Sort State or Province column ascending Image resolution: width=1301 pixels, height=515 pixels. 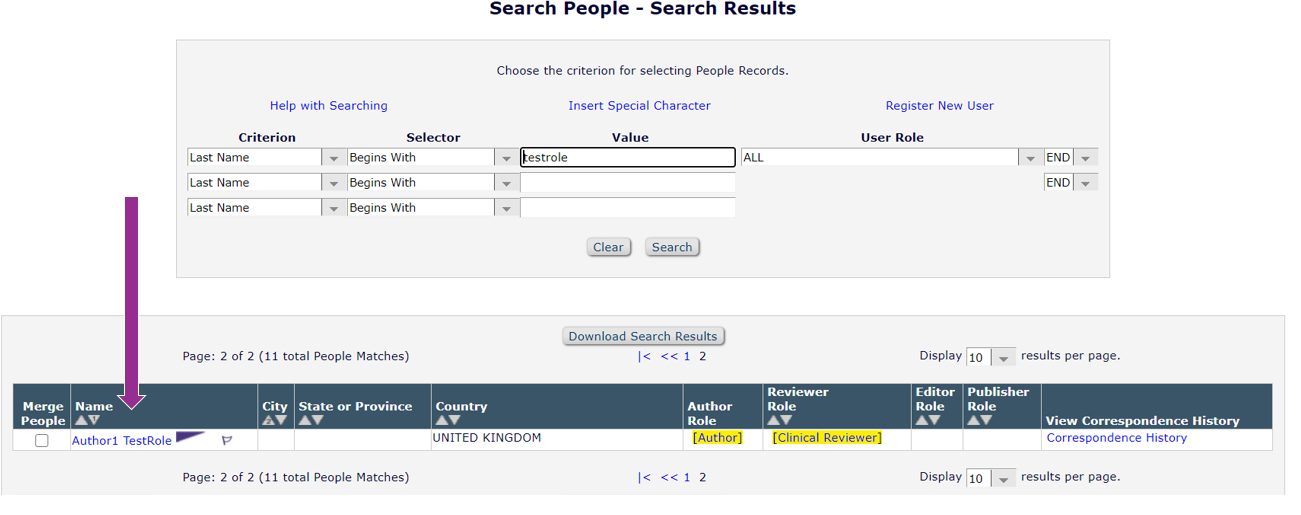pos(304,421)
